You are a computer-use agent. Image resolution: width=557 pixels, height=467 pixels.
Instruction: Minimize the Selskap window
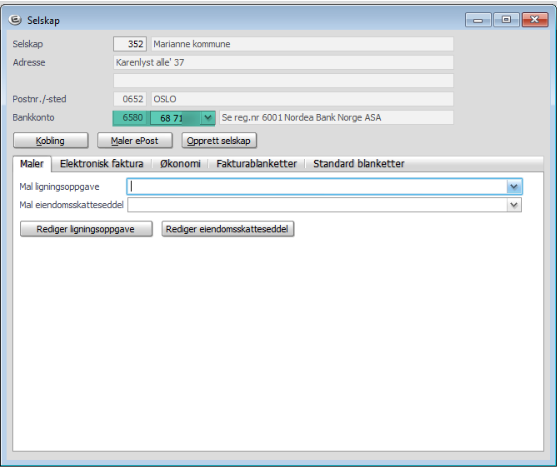[x=478, y=20]
